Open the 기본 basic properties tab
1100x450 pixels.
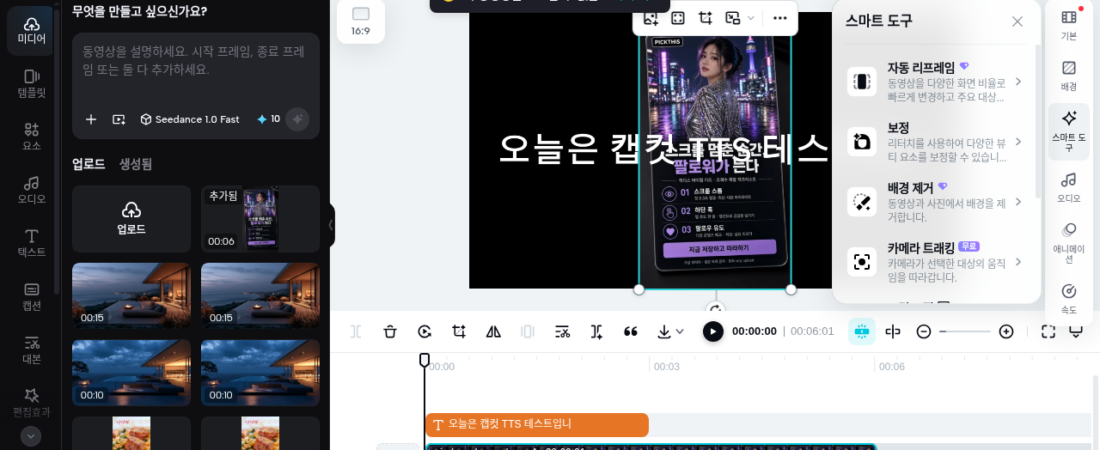[1068, 24]
